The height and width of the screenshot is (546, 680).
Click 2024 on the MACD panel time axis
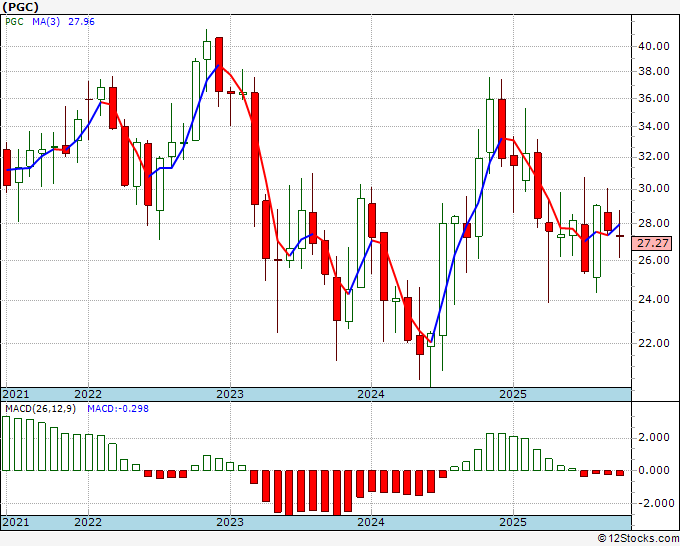pos(371,522)
